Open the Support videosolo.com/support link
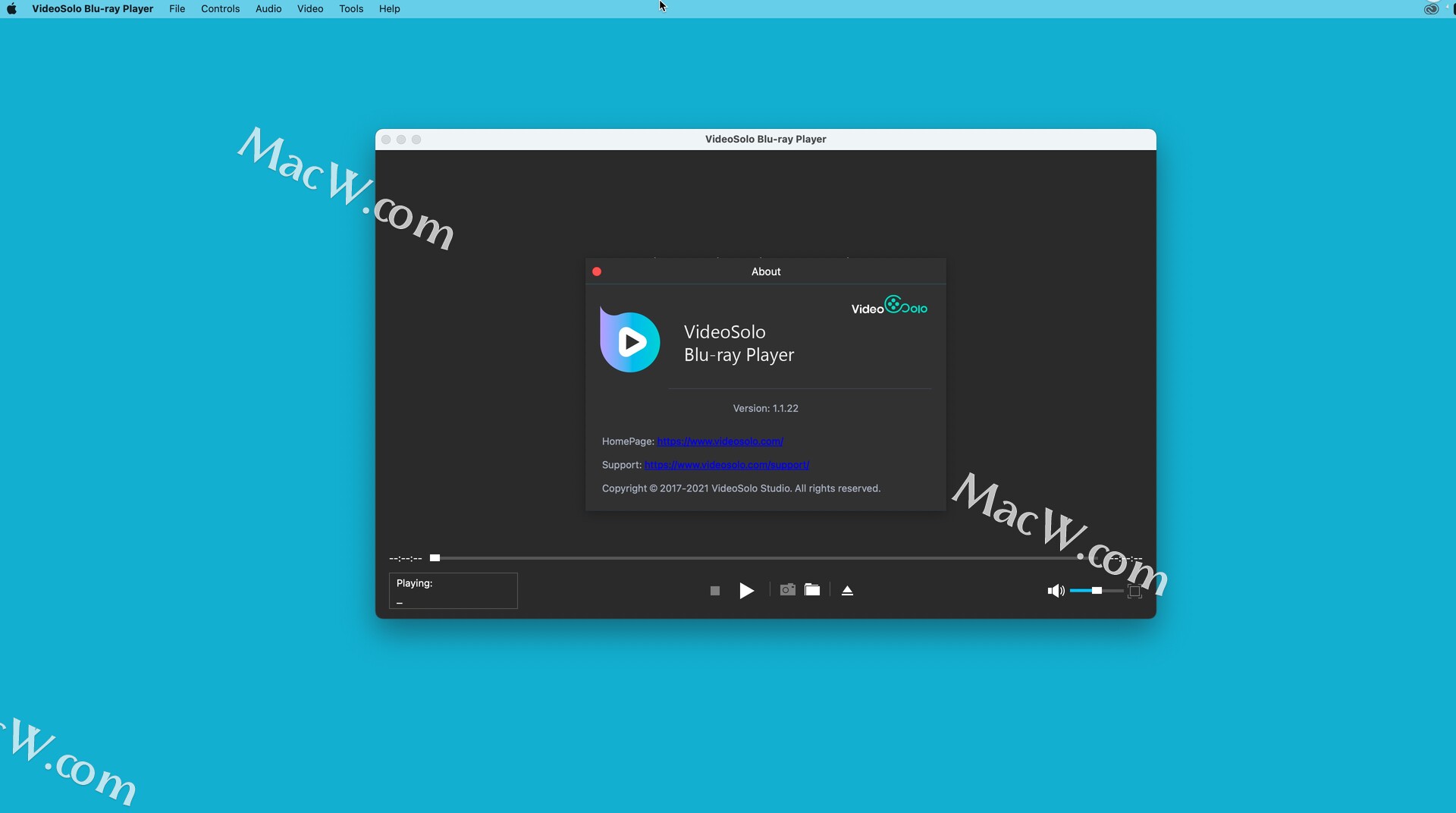Viewport: 1456px width, 813px height. pyautogui.click(x=726, y=465)
